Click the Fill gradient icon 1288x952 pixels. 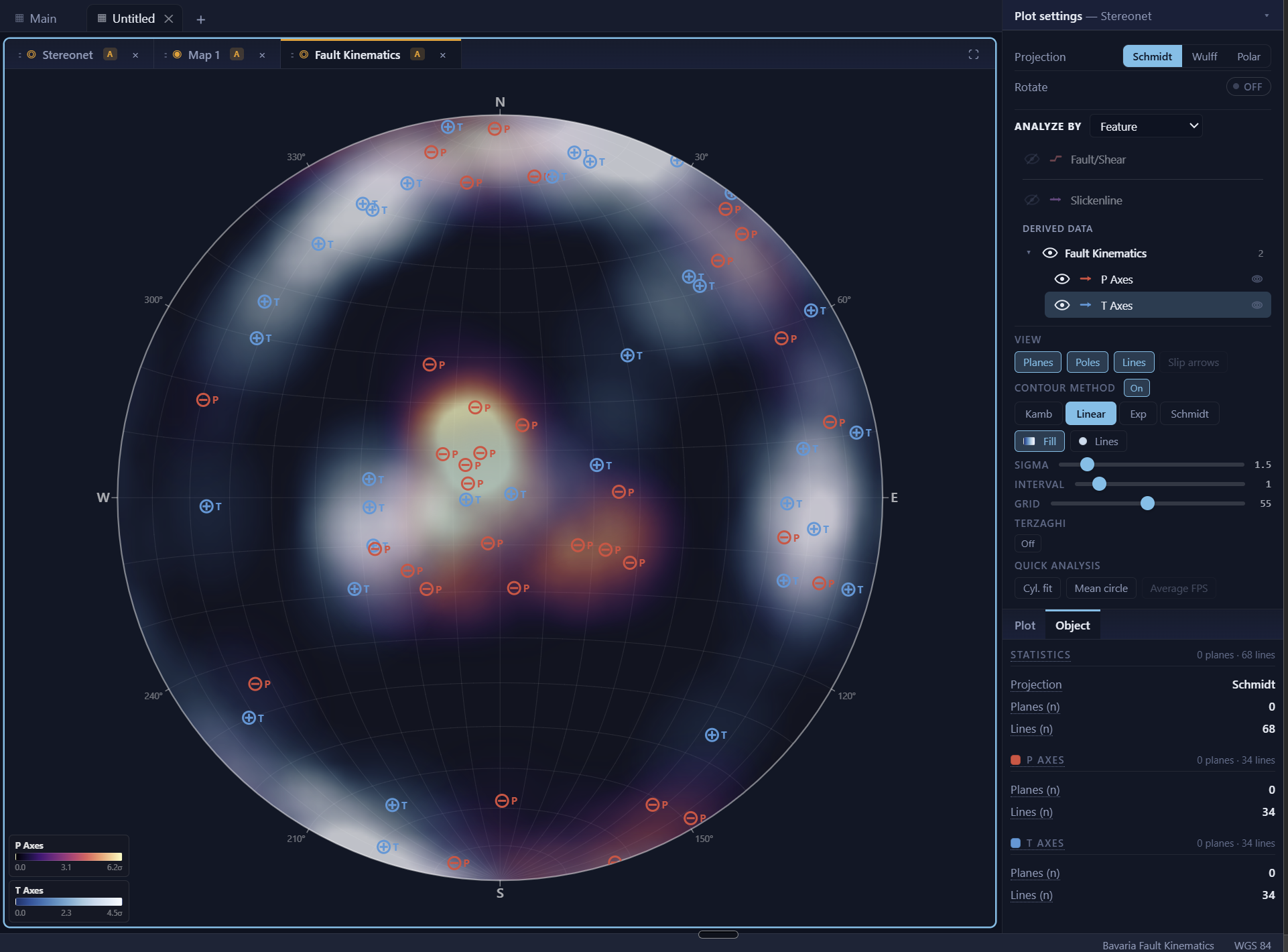click(1029, 441)
